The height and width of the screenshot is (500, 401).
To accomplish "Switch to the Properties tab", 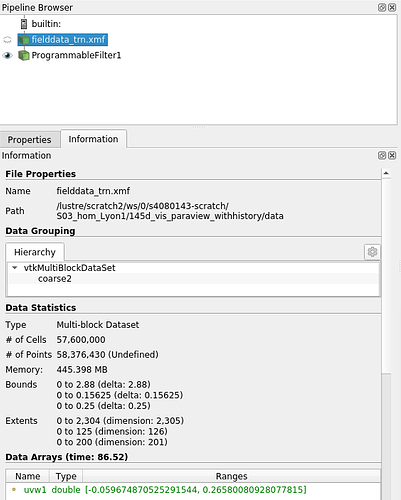I will (29, 140).
